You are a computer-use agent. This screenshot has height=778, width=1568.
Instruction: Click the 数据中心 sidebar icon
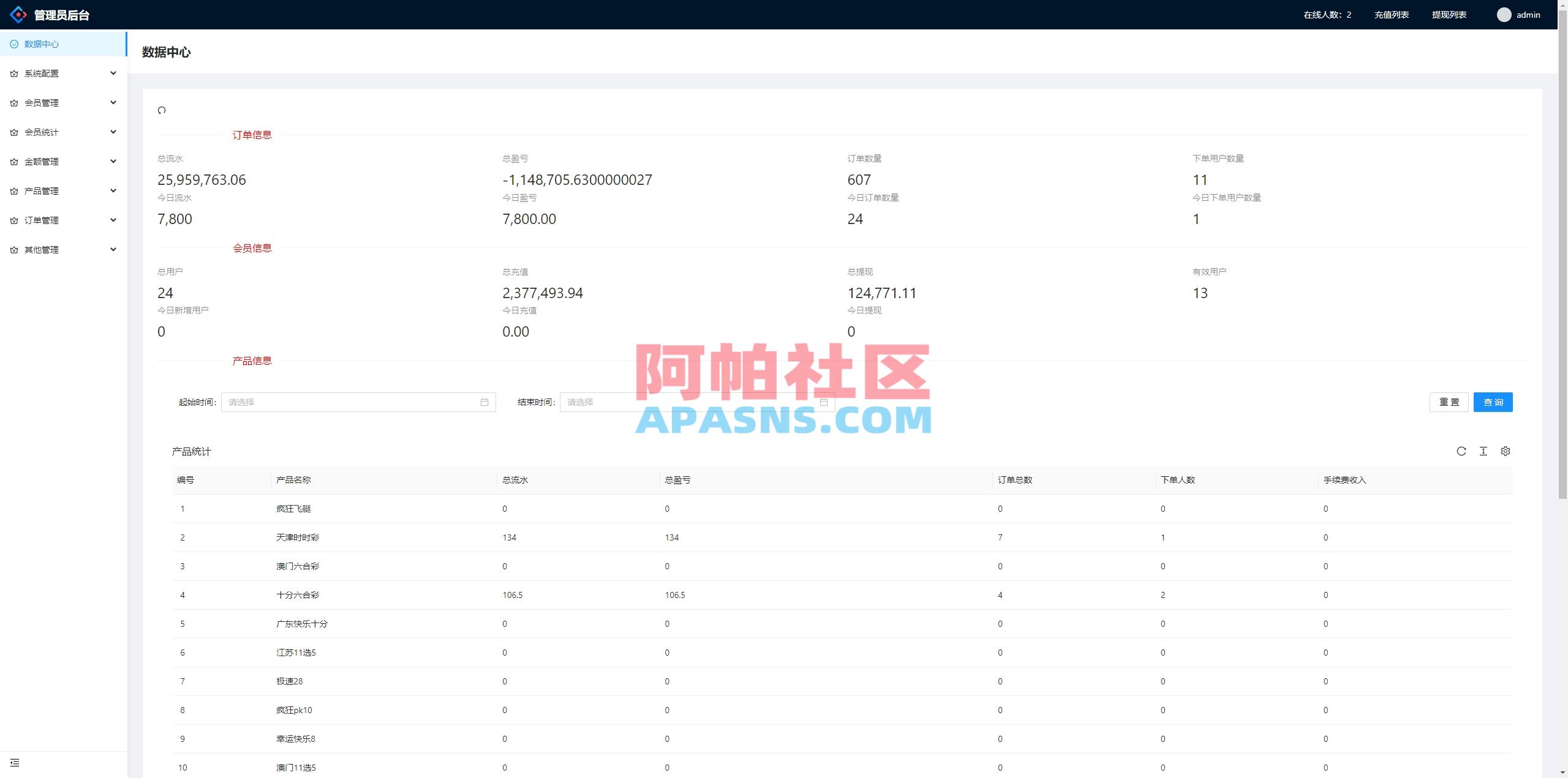pos(13,43)
